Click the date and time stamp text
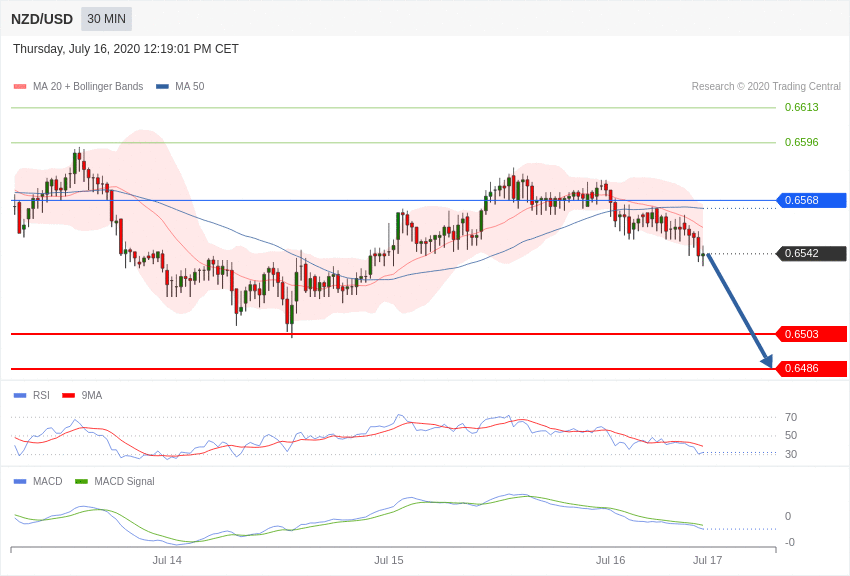 [x=126, y=49]
